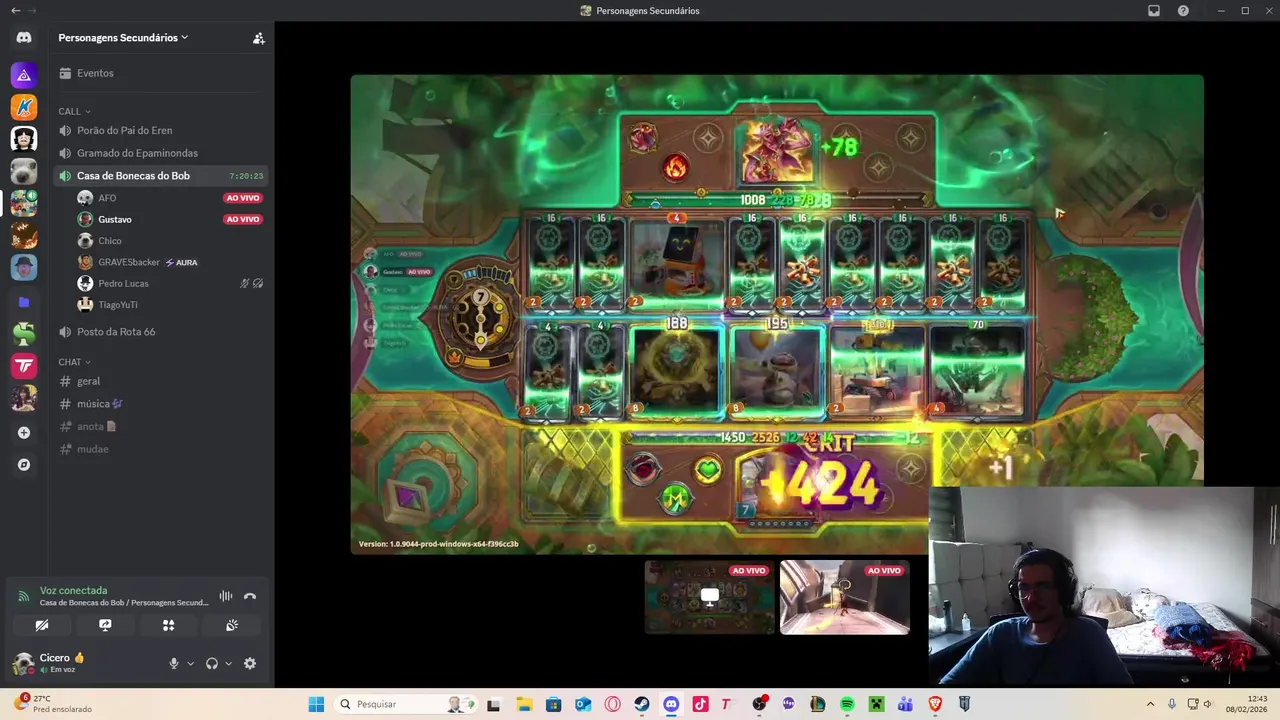Open Spotify from taskbar
The width and height of the screenshot is (1280, 720).
847,704
